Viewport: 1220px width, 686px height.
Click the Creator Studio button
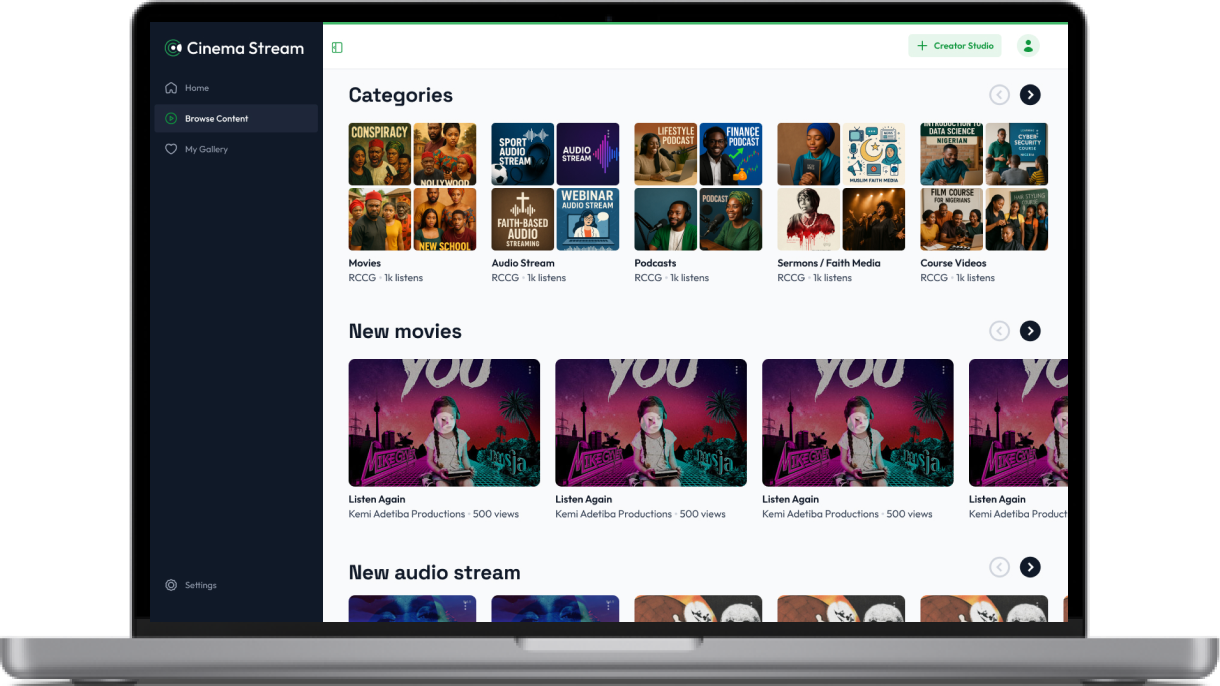(x=954, y=46)
